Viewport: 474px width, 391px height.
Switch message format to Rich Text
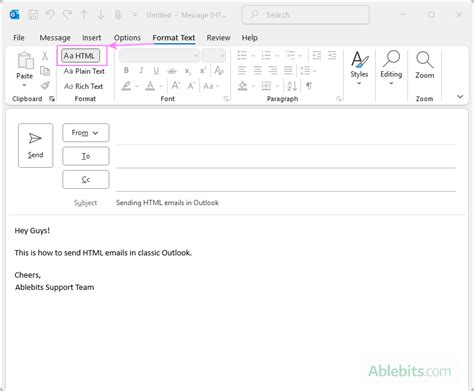[83, 86]
